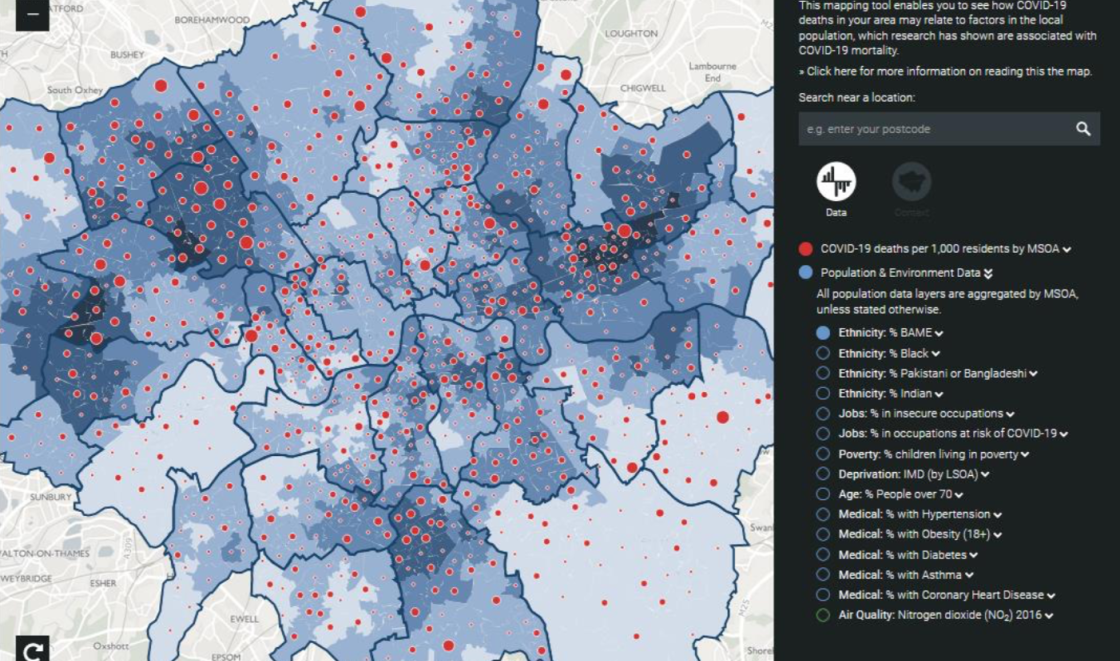Click the search magnifying glass icon
This screenshot has height=661, width=1120.
[x=1083, y=129]
